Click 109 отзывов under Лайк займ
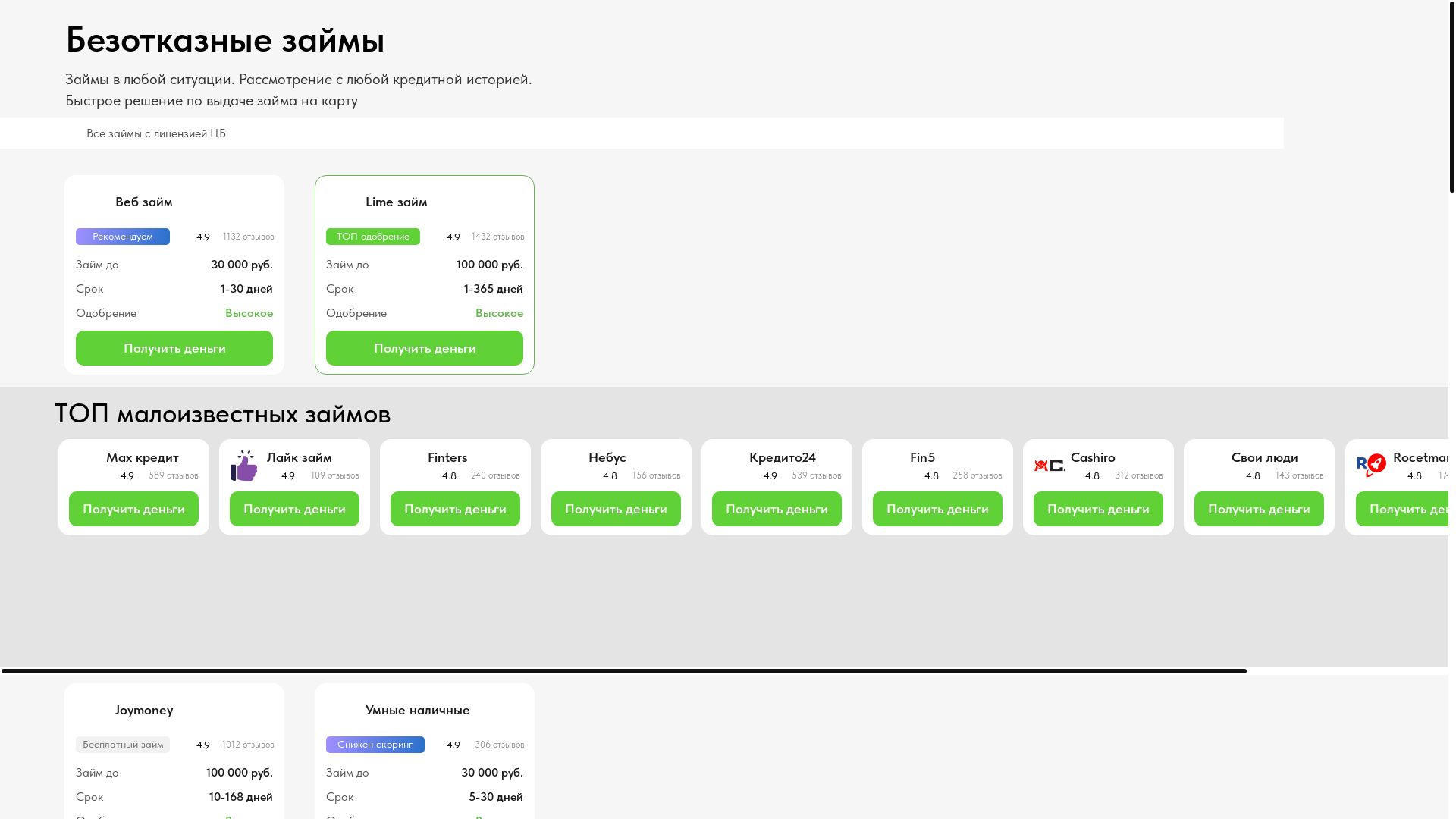 tap(334, 475)
